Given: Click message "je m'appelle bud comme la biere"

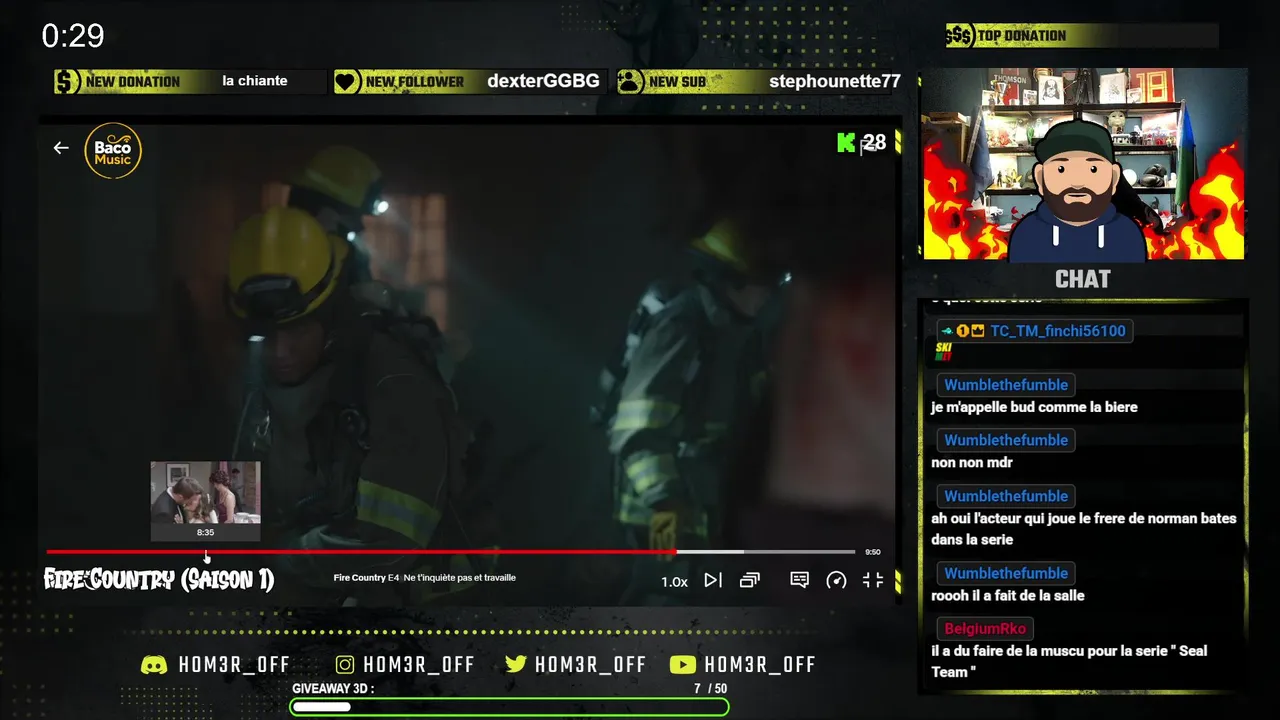Looking at the screenshot, I should coord(1034,407).
